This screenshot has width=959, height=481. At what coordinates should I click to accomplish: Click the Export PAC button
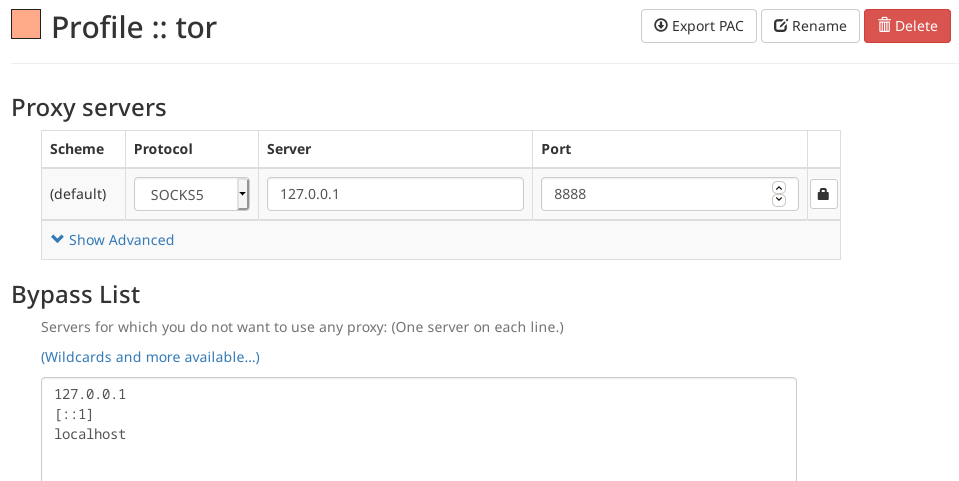click(x=698, y=26)
